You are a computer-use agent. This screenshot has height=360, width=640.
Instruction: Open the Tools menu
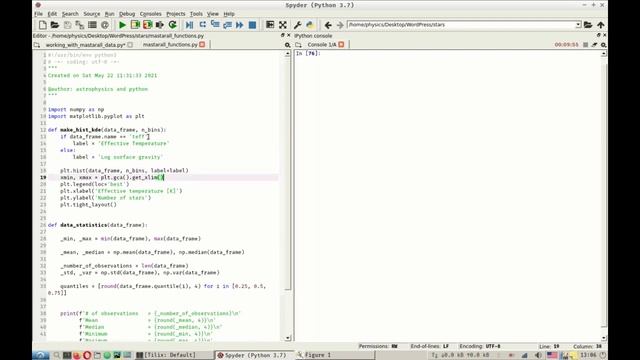196,14
